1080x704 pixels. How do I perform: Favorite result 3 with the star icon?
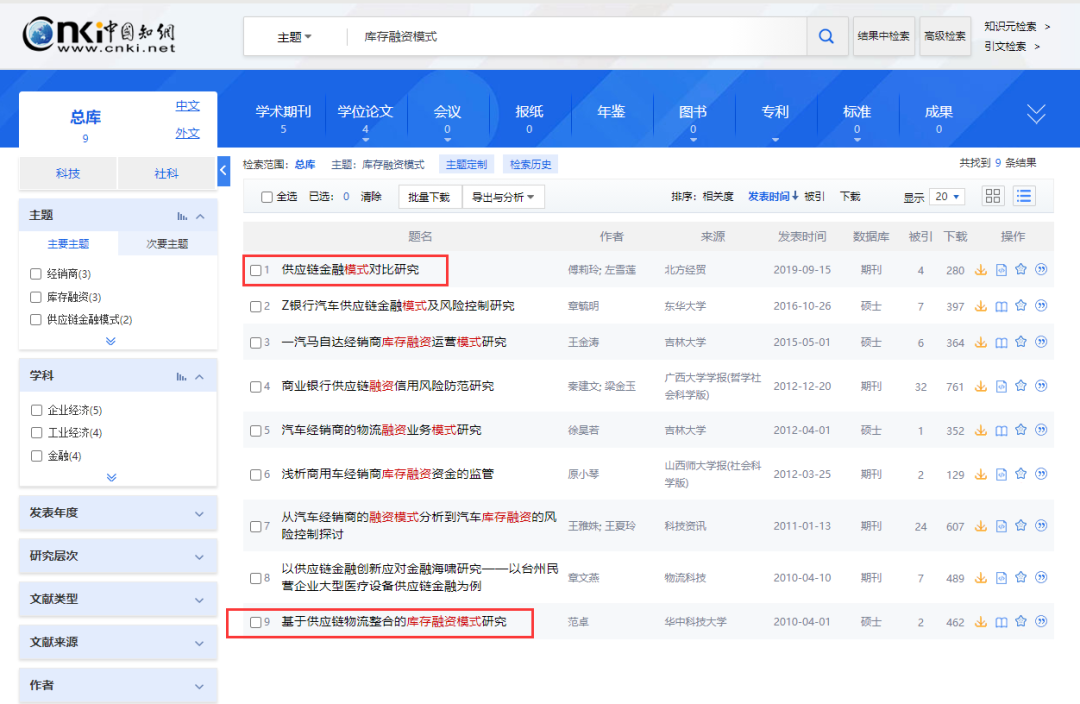[1021, 342]
